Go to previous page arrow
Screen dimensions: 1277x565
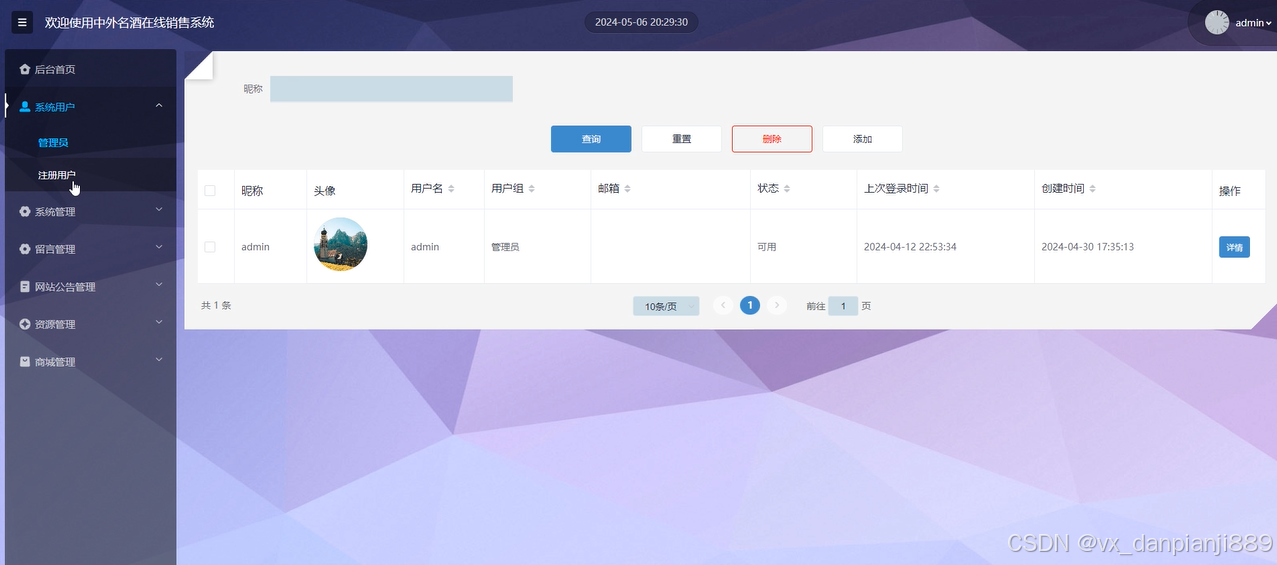click(x=723, y=306)
